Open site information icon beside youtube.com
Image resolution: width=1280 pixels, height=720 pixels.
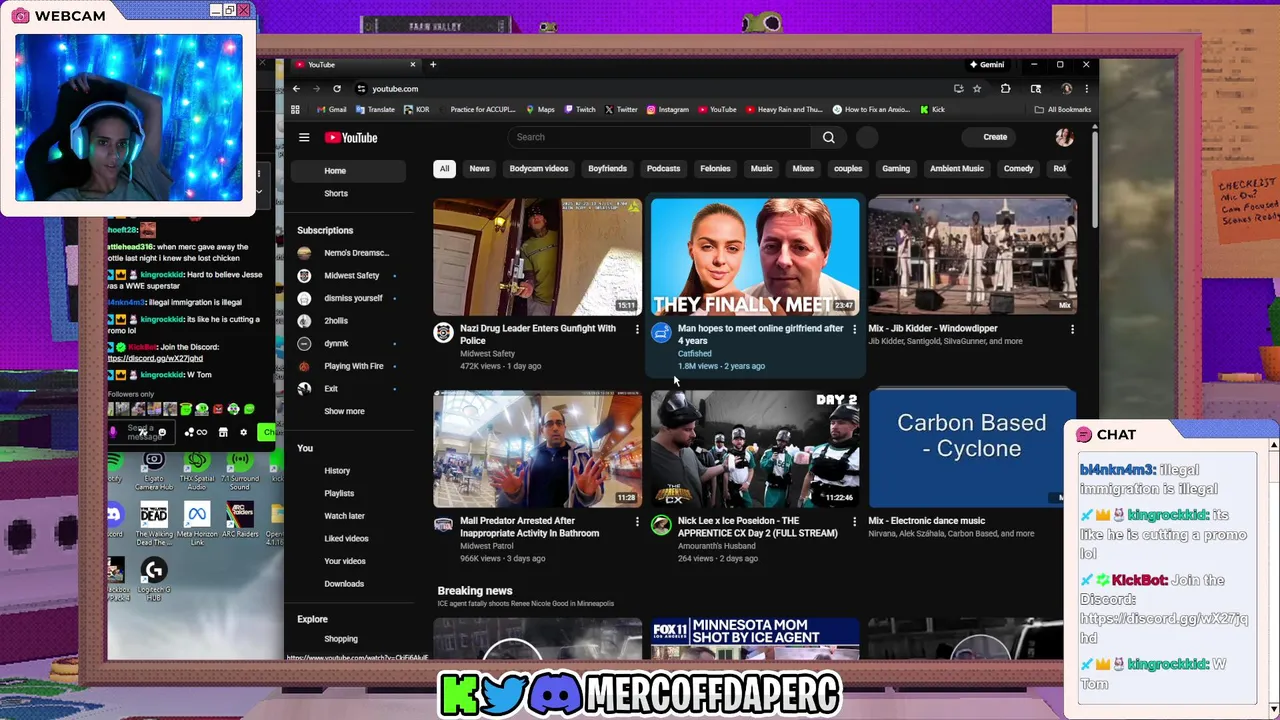pyautogui.click(x=361, y=89)
